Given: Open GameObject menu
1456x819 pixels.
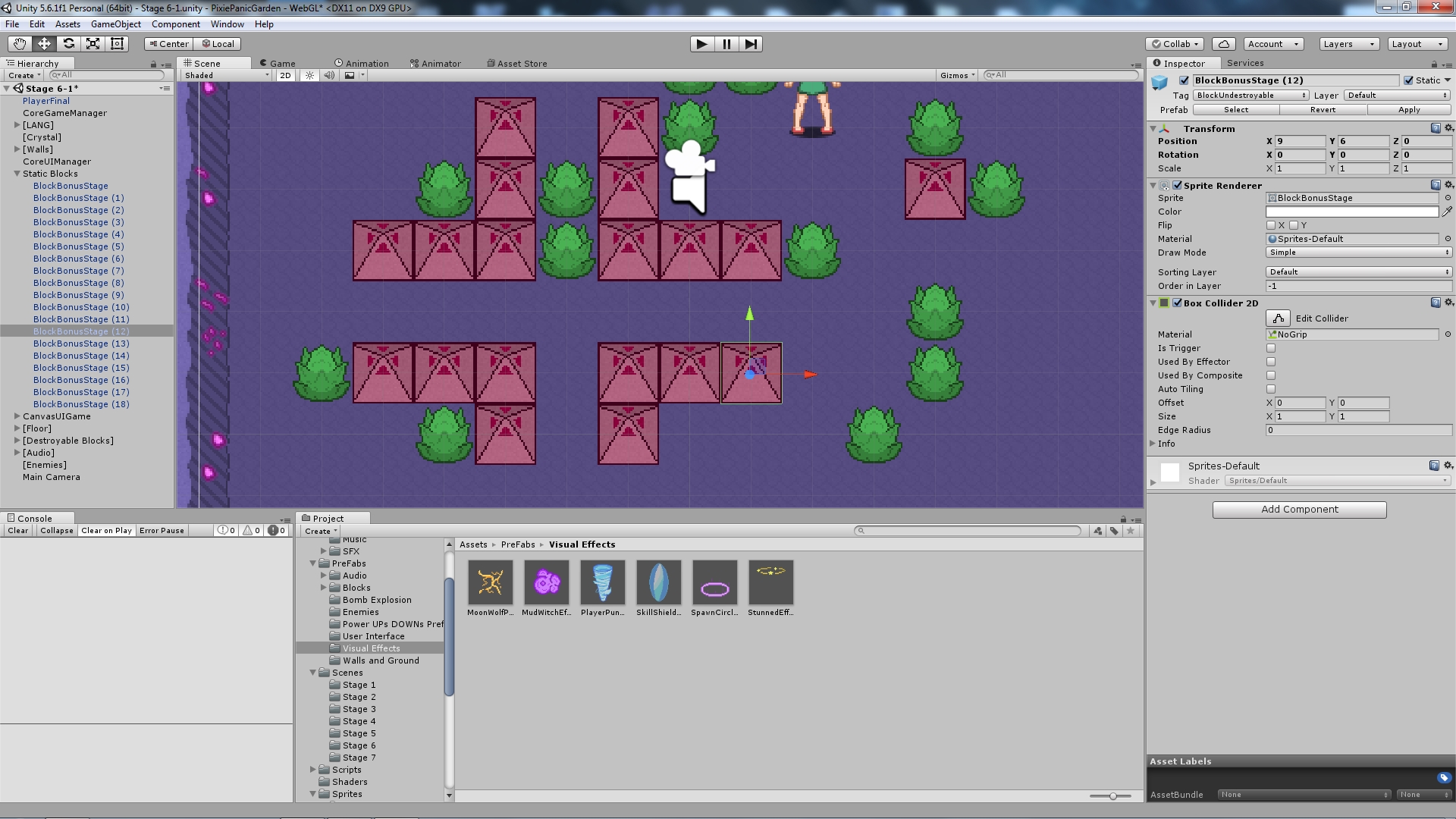Looking at the screenshot, I should [x=115, y=24].
